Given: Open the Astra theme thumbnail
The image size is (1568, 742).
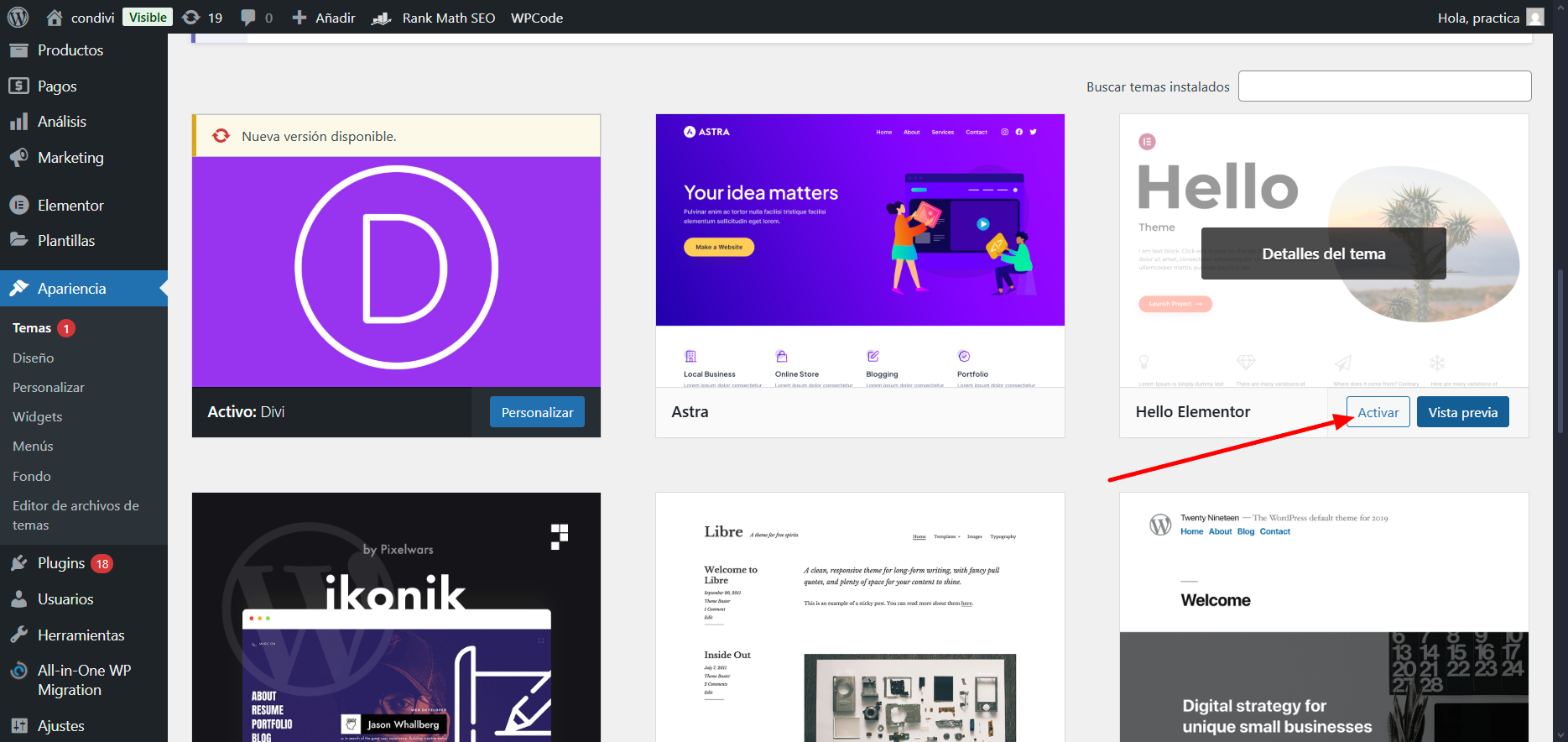Looking at the screenshot, I should (860, 250).
